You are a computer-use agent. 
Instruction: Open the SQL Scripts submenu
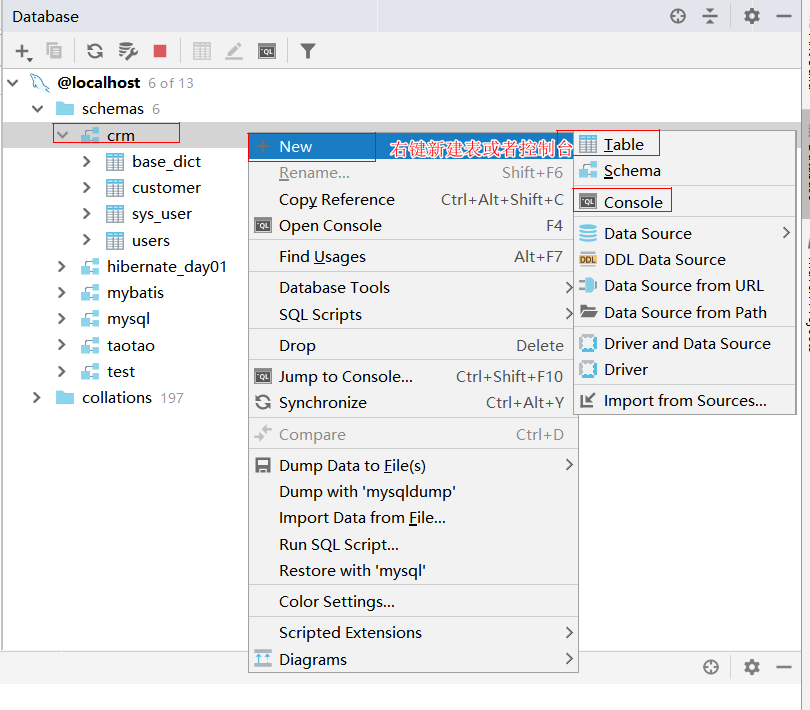[413, 315]
